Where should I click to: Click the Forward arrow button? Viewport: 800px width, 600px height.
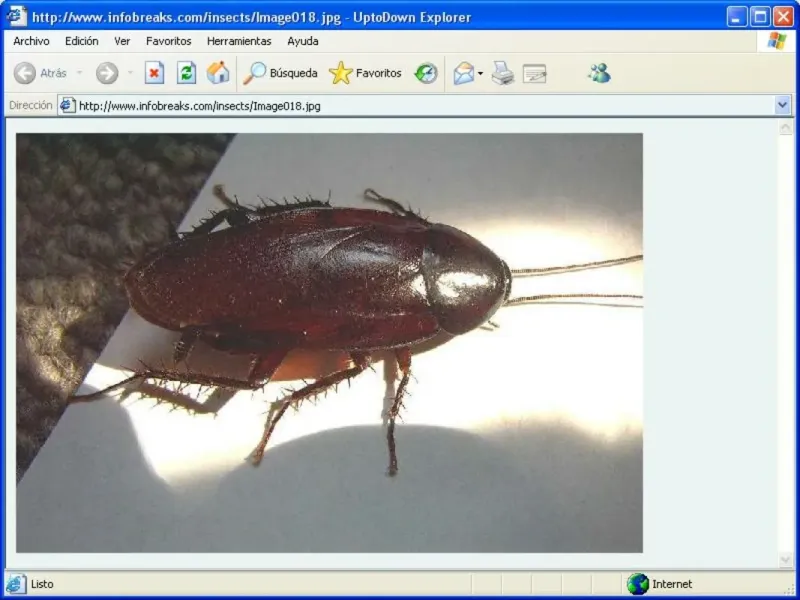[107, 73]
